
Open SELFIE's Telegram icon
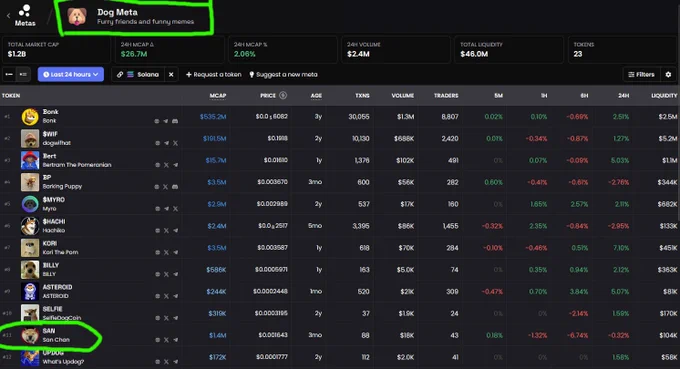pos(175,318)
